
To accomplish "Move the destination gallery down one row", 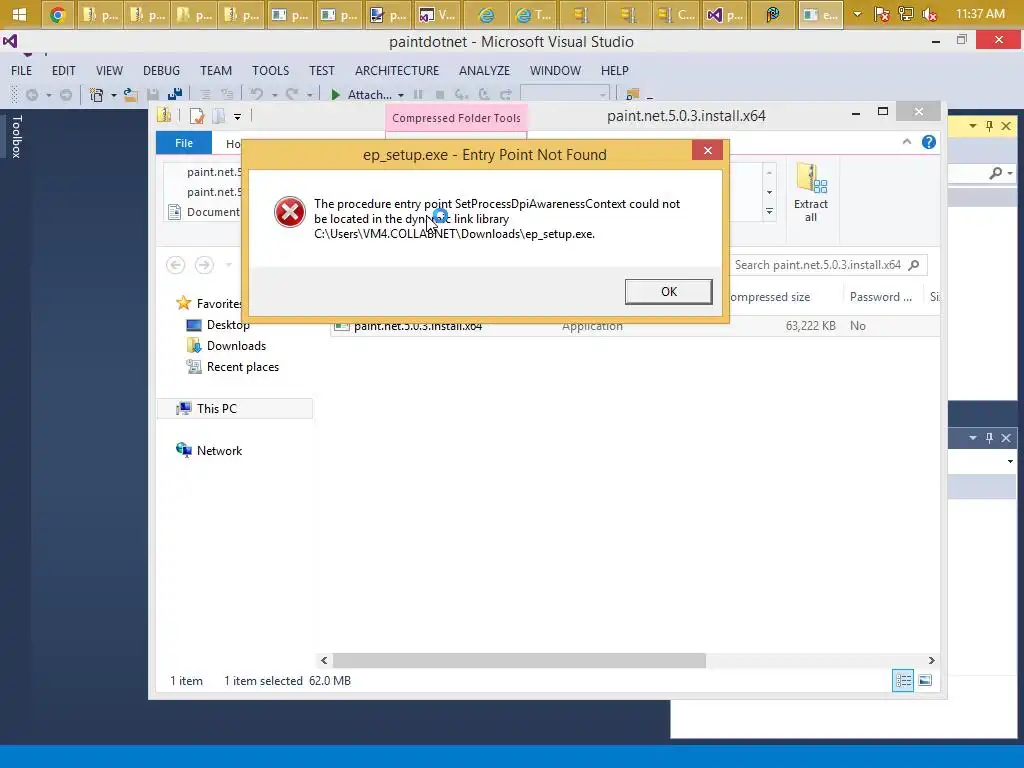I will coord(769,192).
